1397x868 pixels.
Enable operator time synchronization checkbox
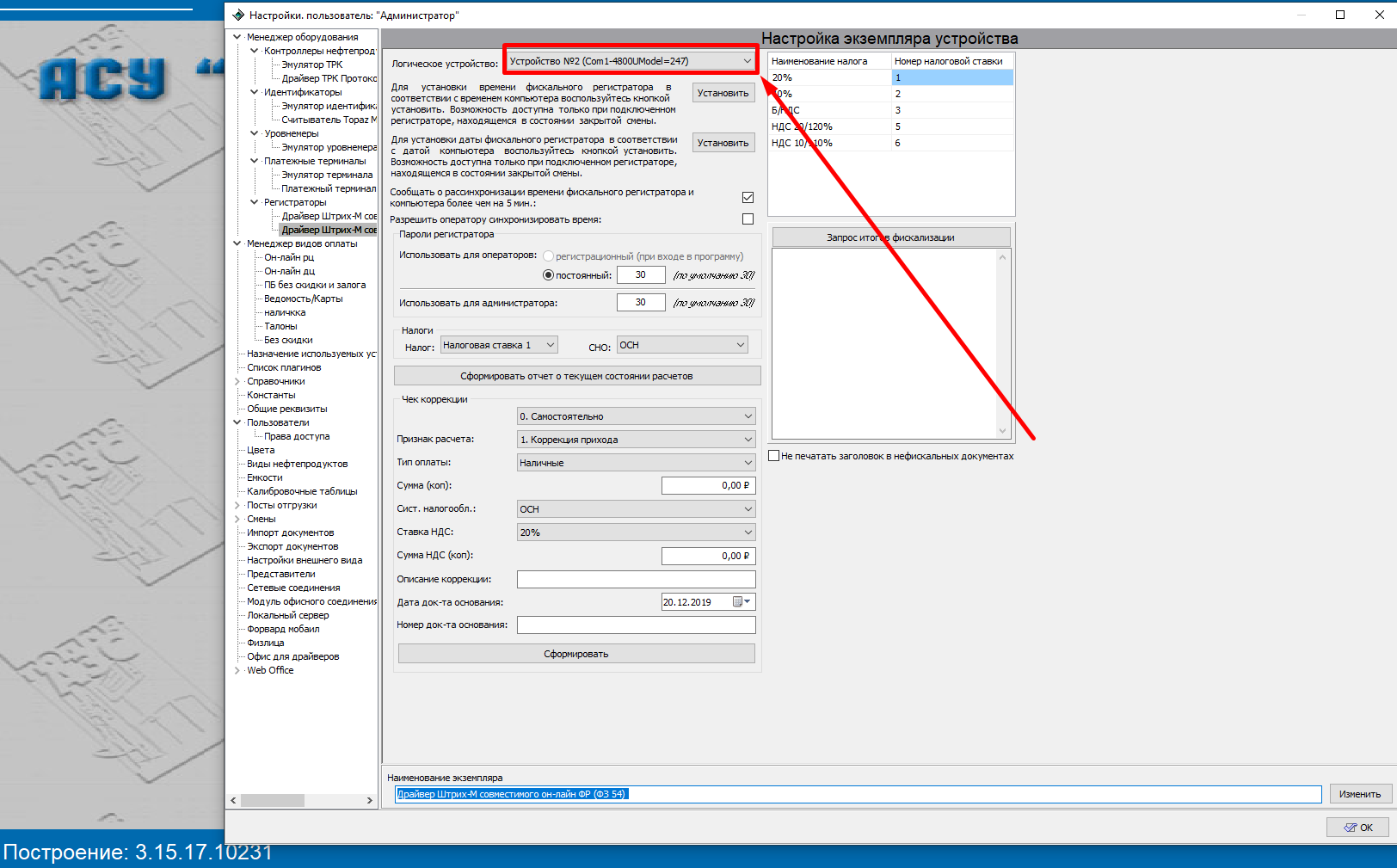(x=748, y=219)
